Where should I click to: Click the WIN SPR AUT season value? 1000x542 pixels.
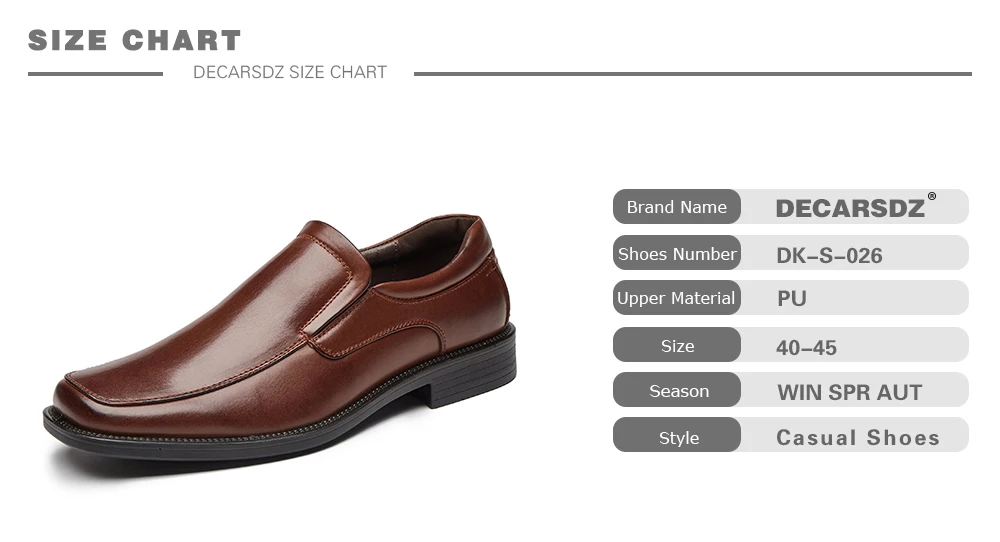coord(849,392)
